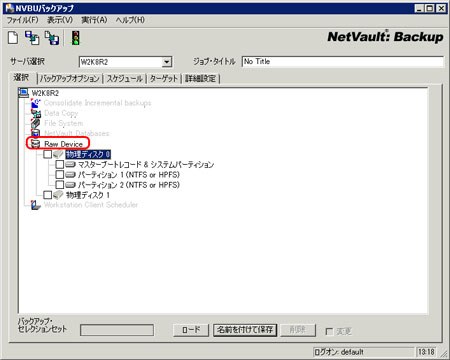
Task: Open the サーバ選択 dropdown arrow
Action: pyautogui.click(x=166, y=62)
